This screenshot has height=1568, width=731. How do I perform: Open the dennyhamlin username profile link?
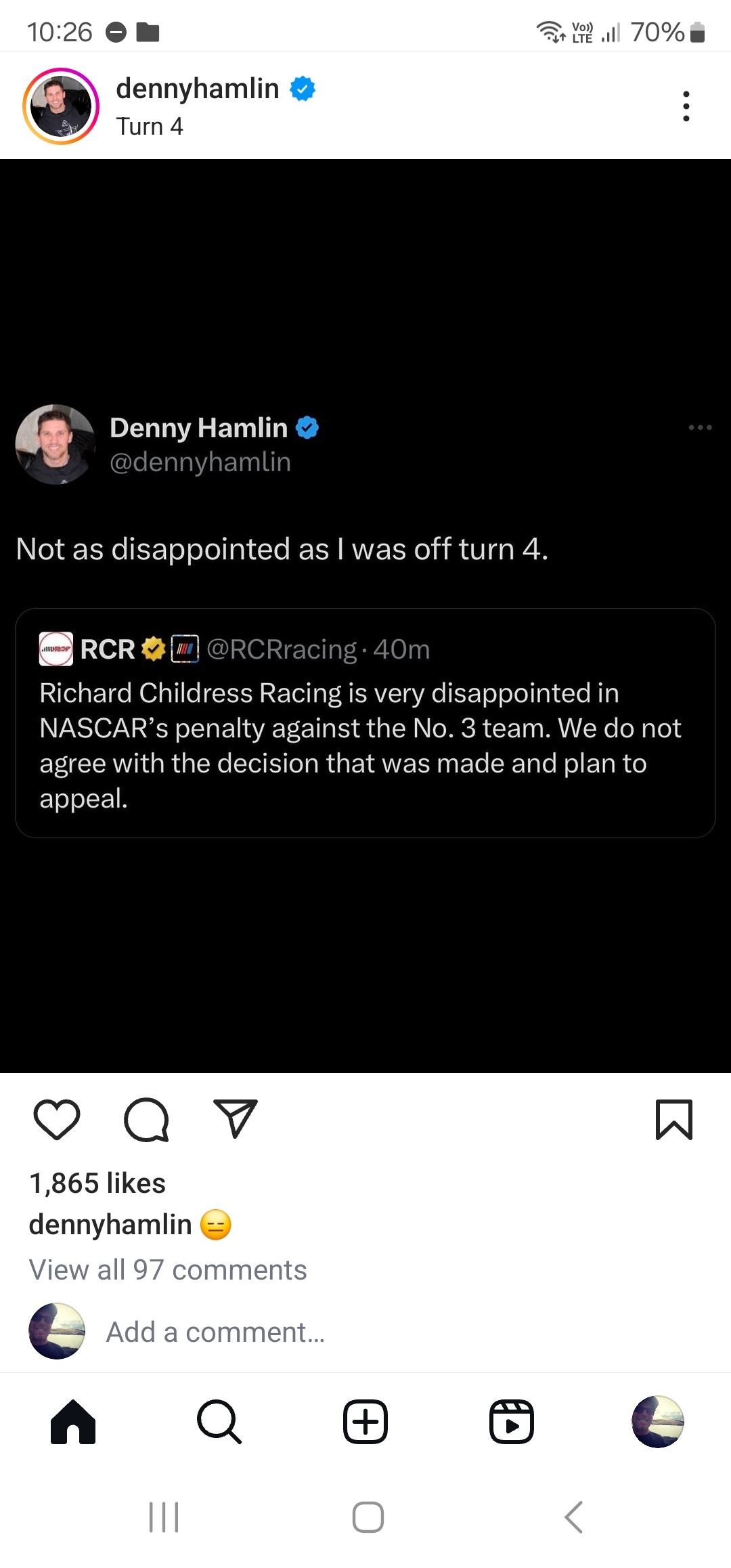(x=198, y=89)
